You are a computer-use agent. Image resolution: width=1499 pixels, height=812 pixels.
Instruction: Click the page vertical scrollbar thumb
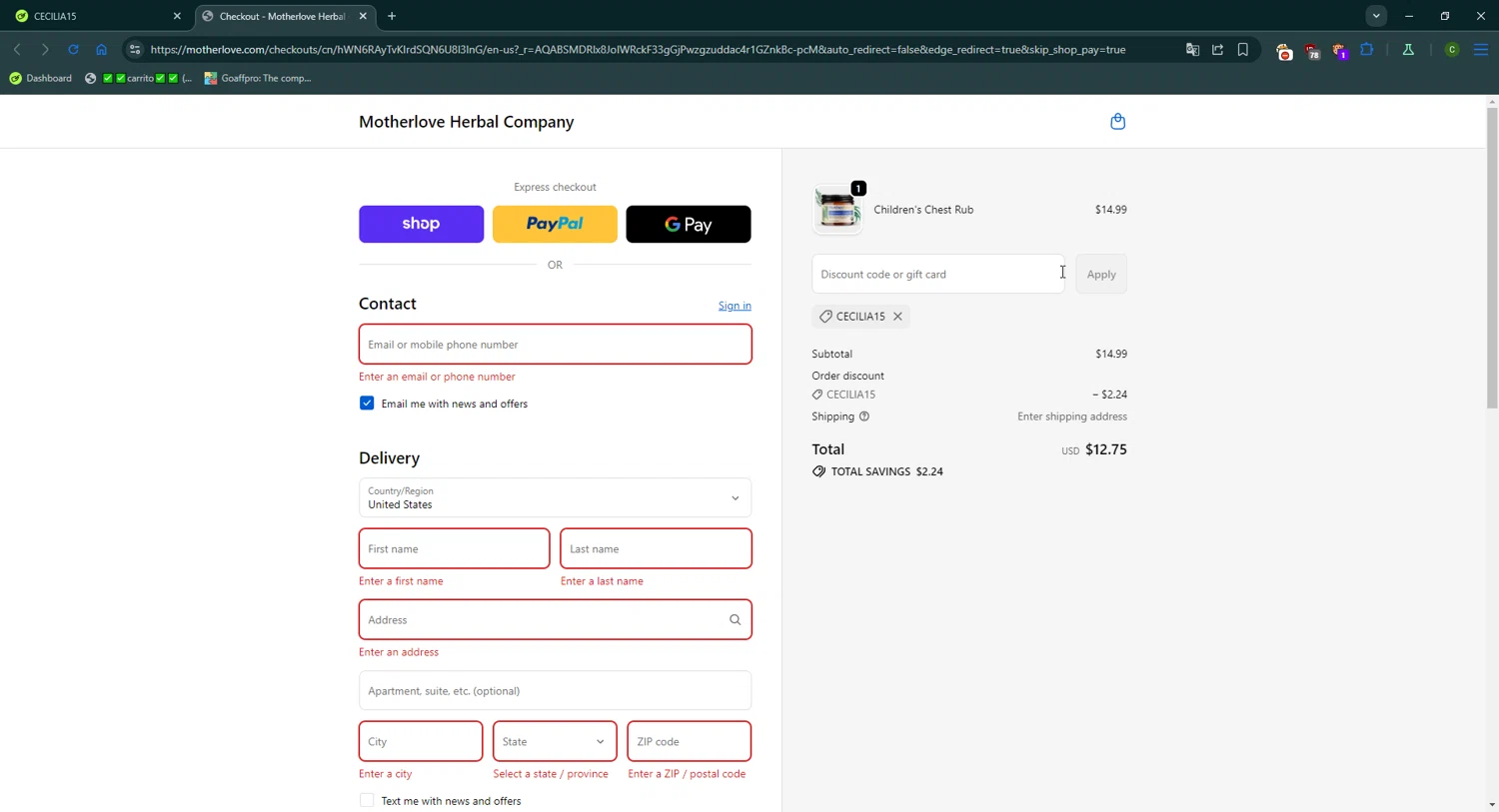1492,258
